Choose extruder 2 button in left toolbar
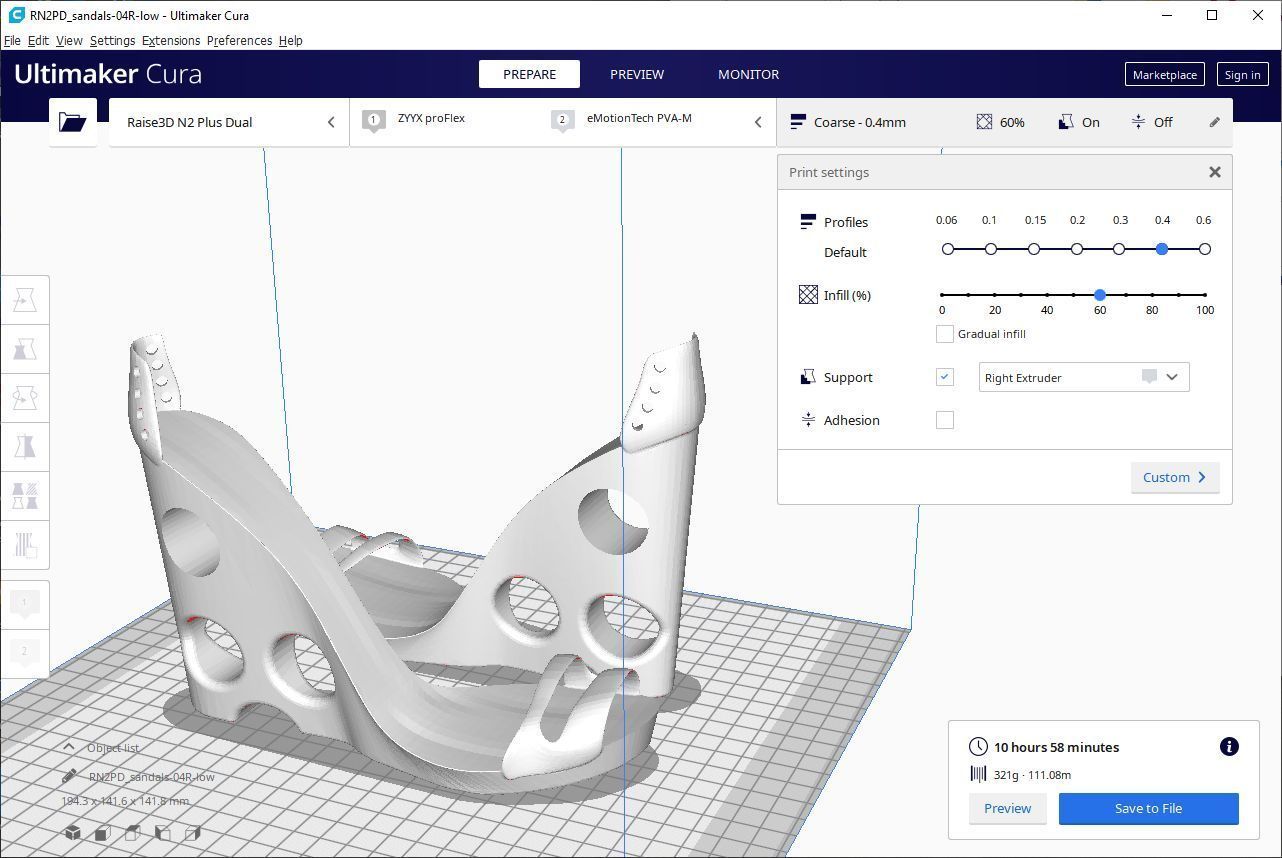 [x=25, y=652]
